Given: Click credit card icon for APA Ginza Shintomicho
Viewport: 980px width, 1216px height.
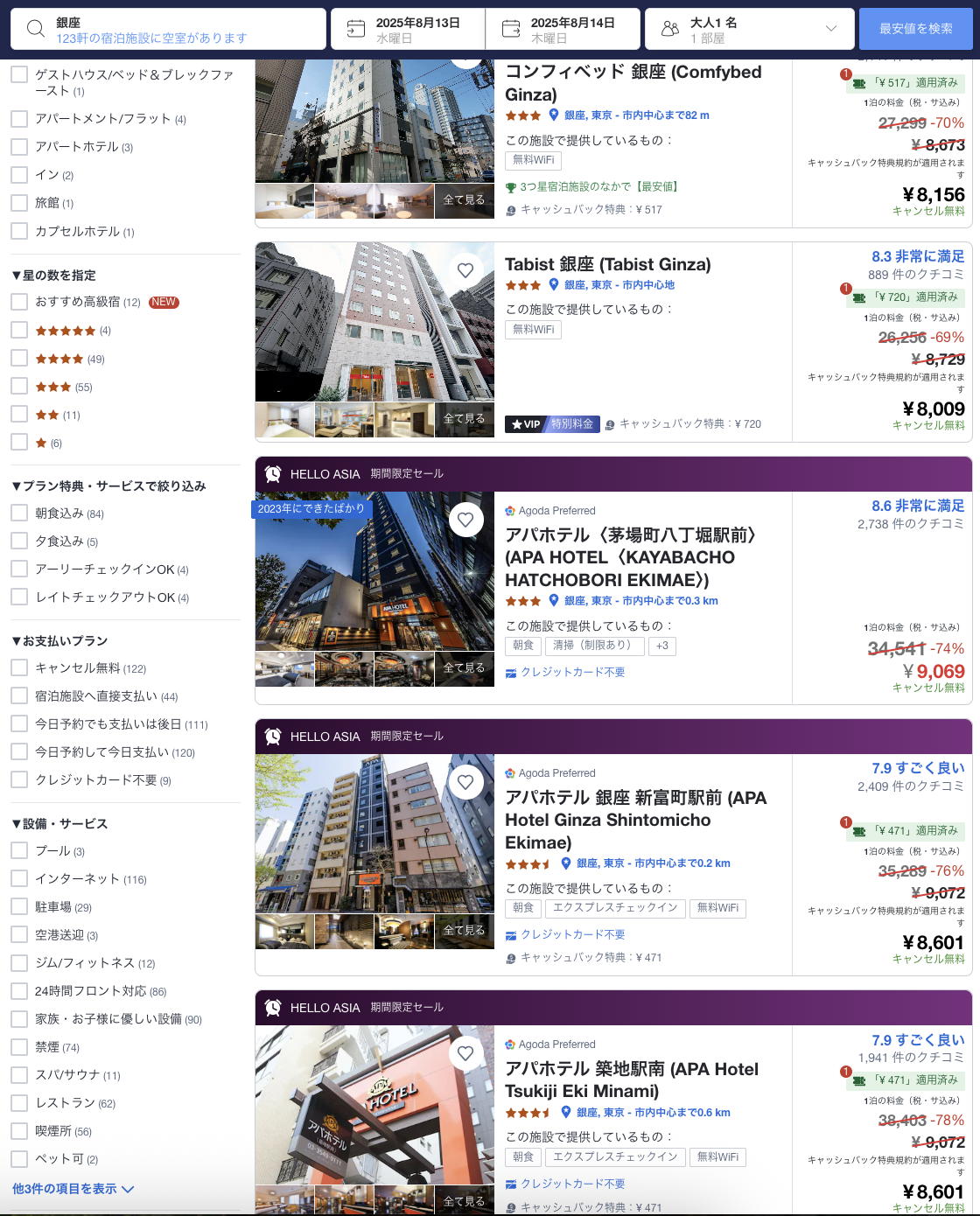Looking at the screenshot, I should point(511,935).
